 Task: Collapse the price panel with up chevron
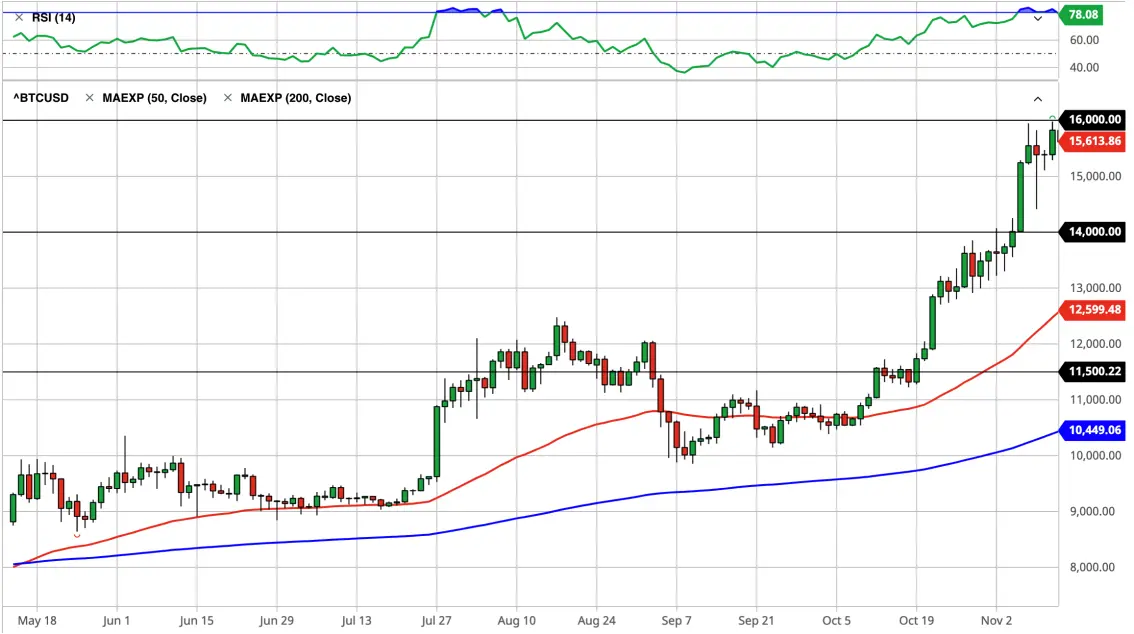pos(1038,99)
